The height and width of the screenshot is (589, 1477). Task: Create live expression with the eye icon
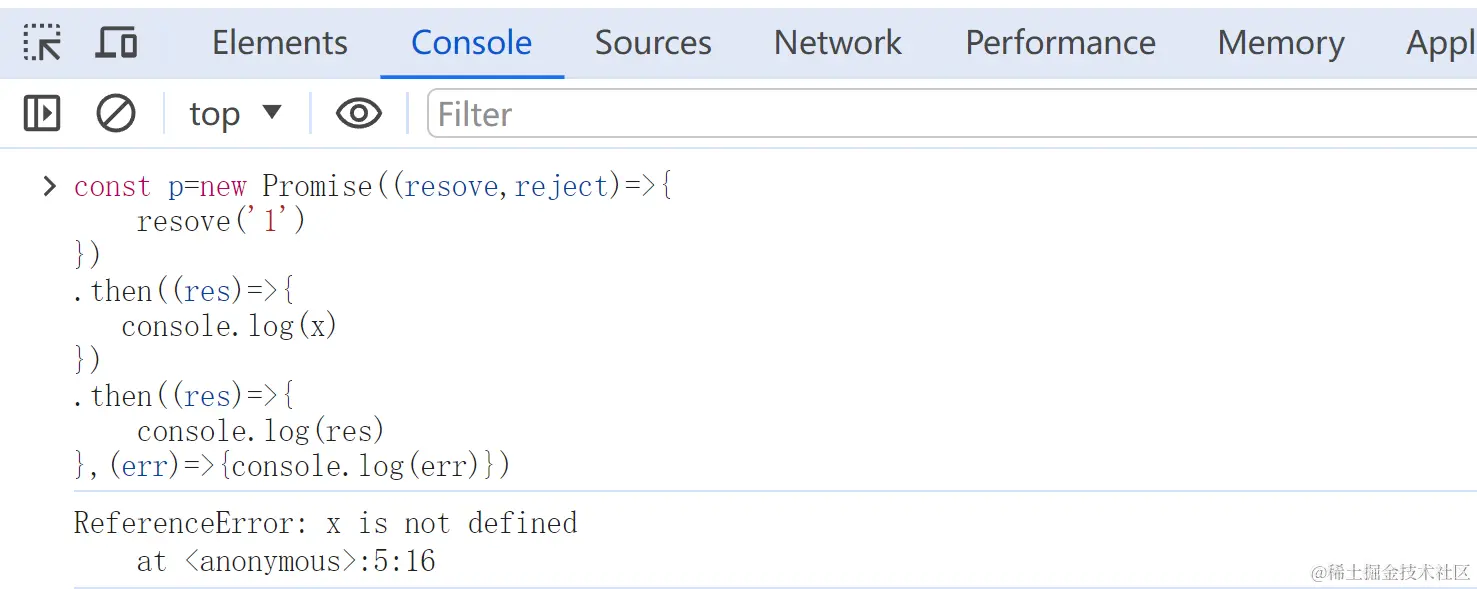[359, 114]
